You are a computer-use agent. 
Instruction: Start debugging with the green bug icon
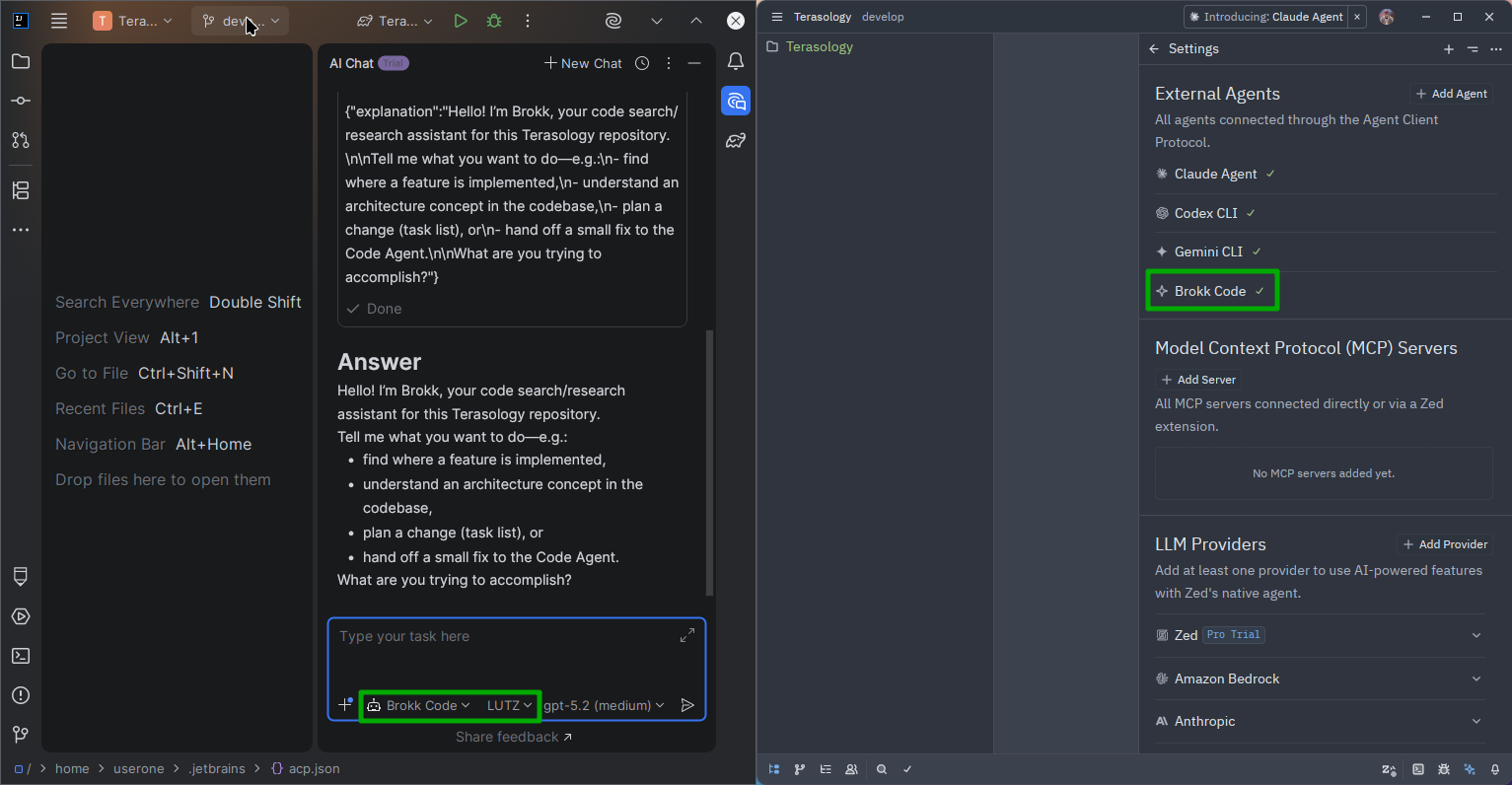pos(494,21)
